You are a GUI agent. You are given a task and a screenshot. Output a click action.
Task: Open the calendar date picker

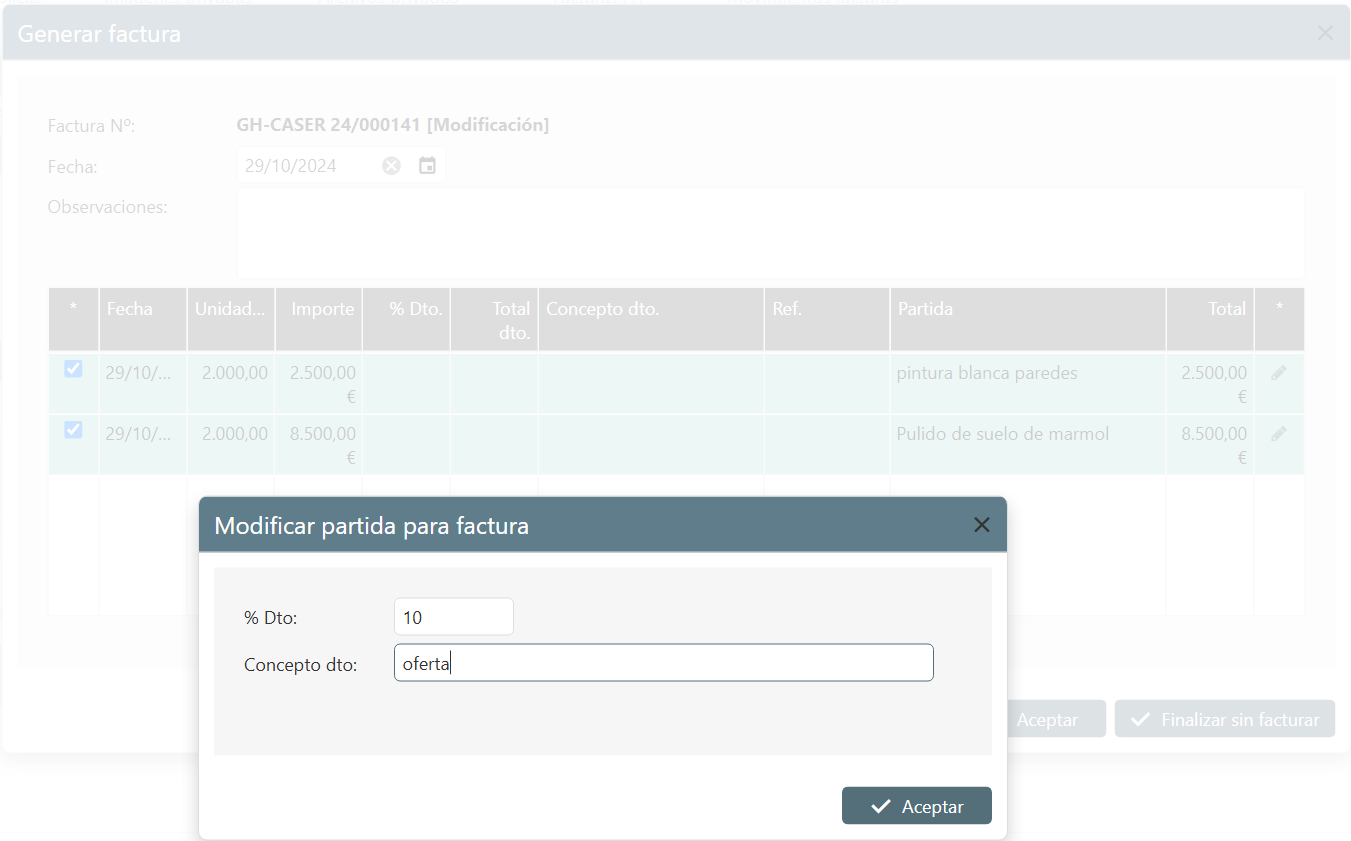(427, 166)
